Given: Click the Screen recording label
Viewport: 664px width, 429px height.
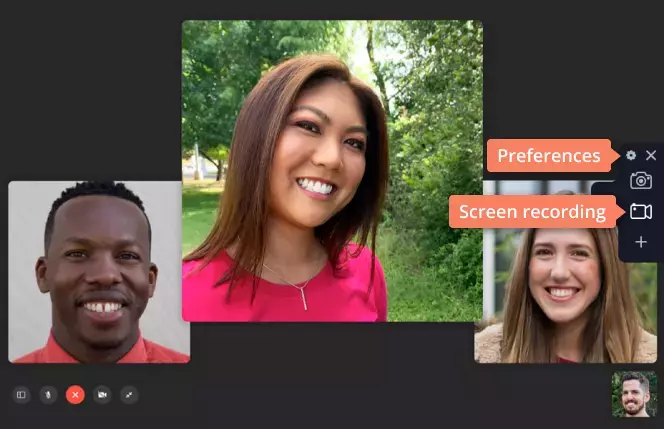Looking at the screenshot, I should click(x=533, y=212).
